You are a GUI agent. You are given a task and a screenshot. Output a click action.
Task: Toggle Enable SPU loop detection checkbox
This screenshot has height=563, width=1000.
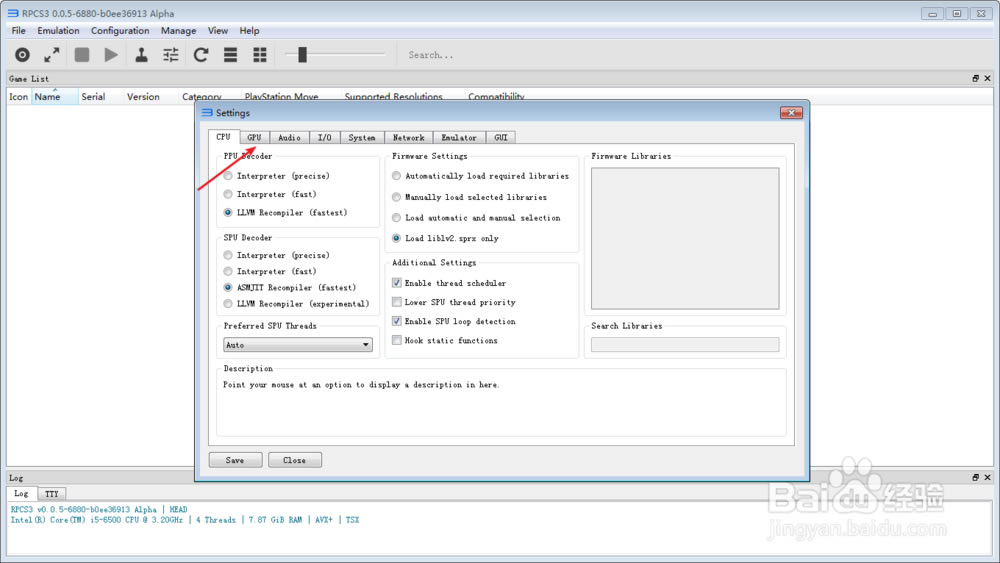(x=397, y=321)
